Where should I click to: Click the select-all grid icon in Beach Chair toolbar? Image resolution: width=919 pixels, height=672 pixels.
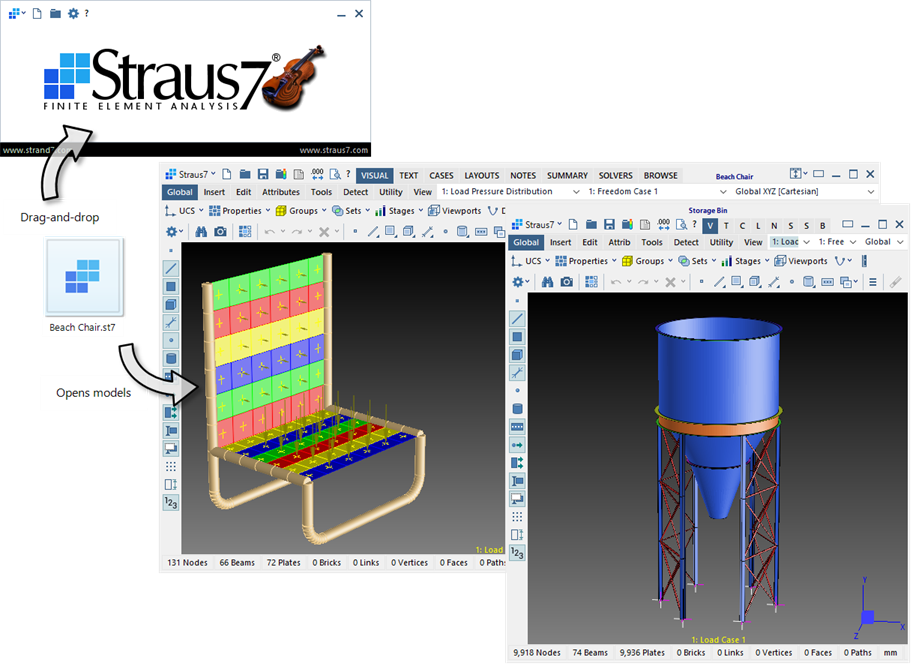click(x=245, y=232)
